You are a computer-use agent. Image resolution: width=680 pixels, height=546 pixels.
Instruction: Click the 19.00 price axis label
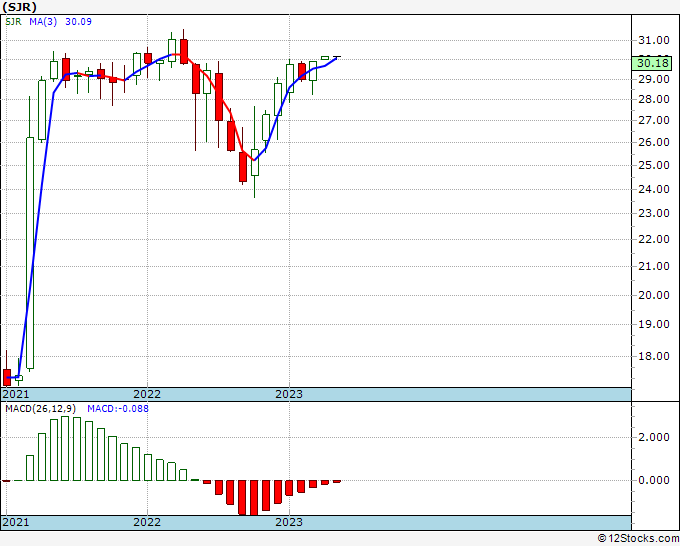tap(654, 324)
